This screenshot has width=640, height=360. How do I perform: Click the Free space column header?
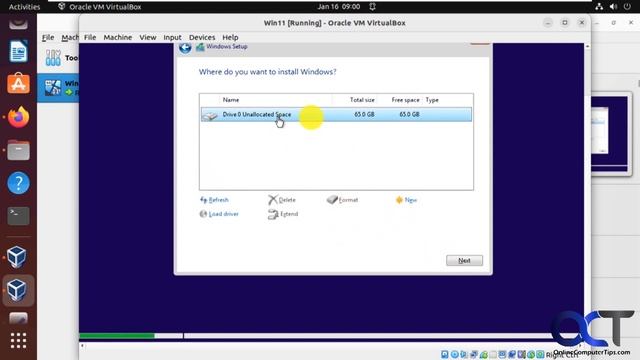(x=405, y=100)
